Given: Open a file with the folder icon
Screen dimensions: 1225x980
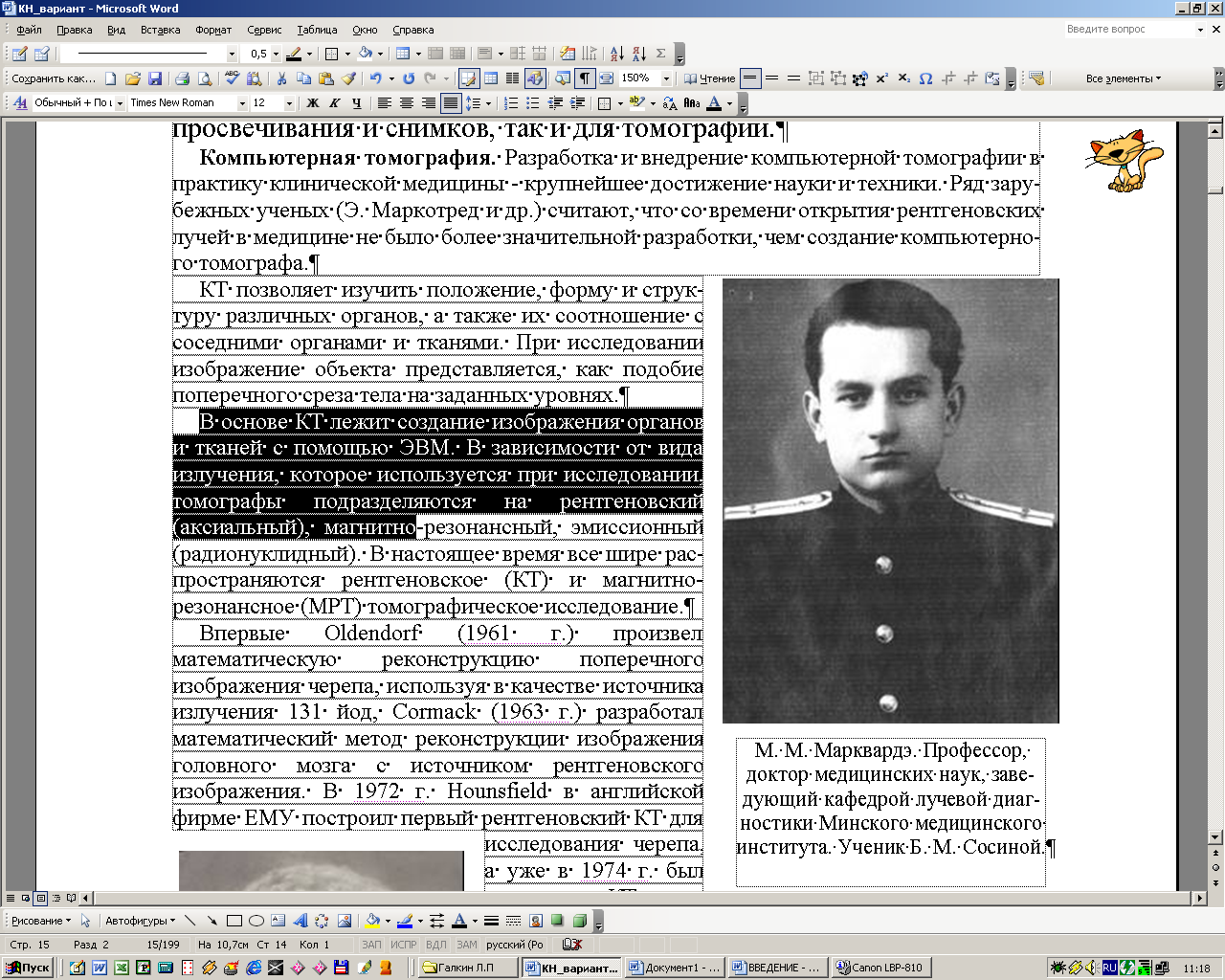Looking at the screenshot, I should click(x=133, y=78).
